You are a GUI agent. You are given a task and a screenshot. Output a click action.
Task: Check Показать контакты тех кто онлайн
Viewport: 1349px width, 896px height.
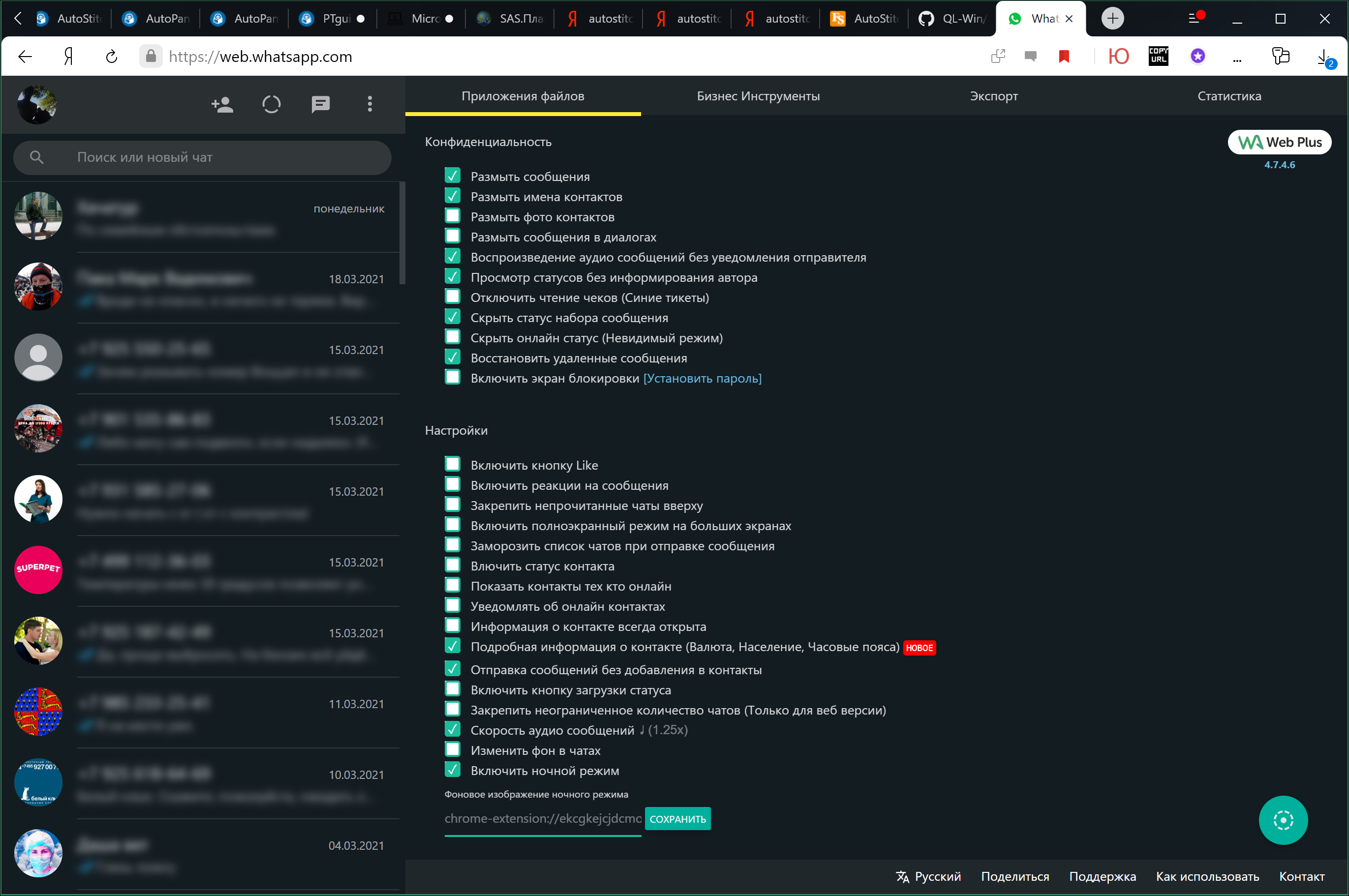pos(453,585)
